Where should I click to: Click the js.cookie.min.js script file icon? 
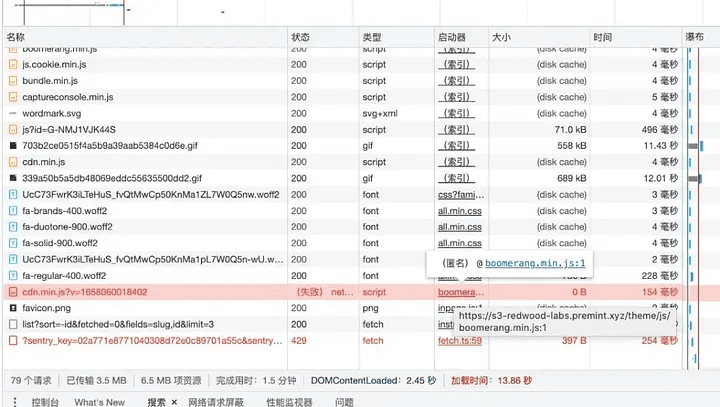point(13,65)
